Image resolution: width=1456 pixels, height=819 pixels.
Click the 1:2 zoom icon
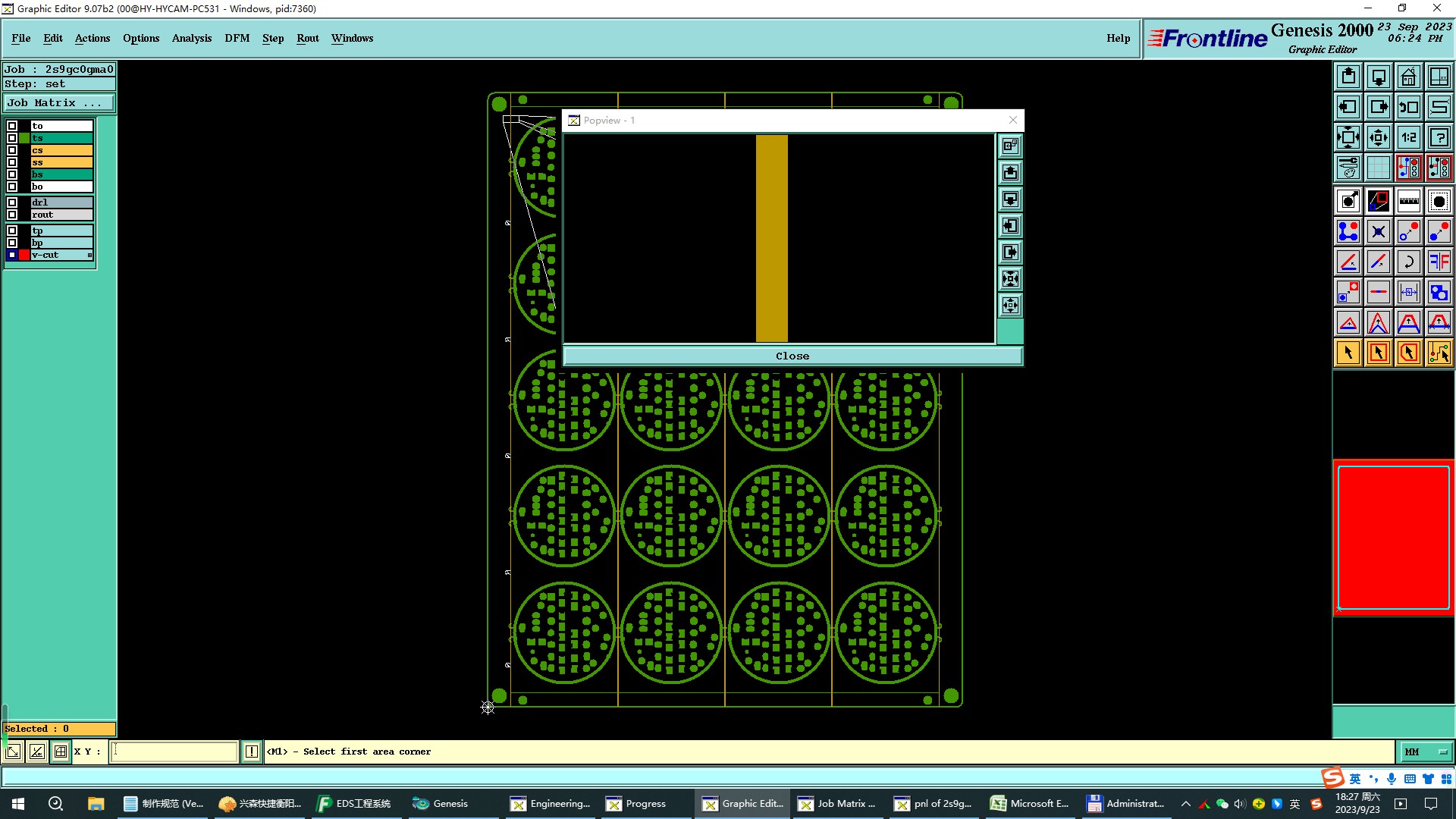point(1408,137)
